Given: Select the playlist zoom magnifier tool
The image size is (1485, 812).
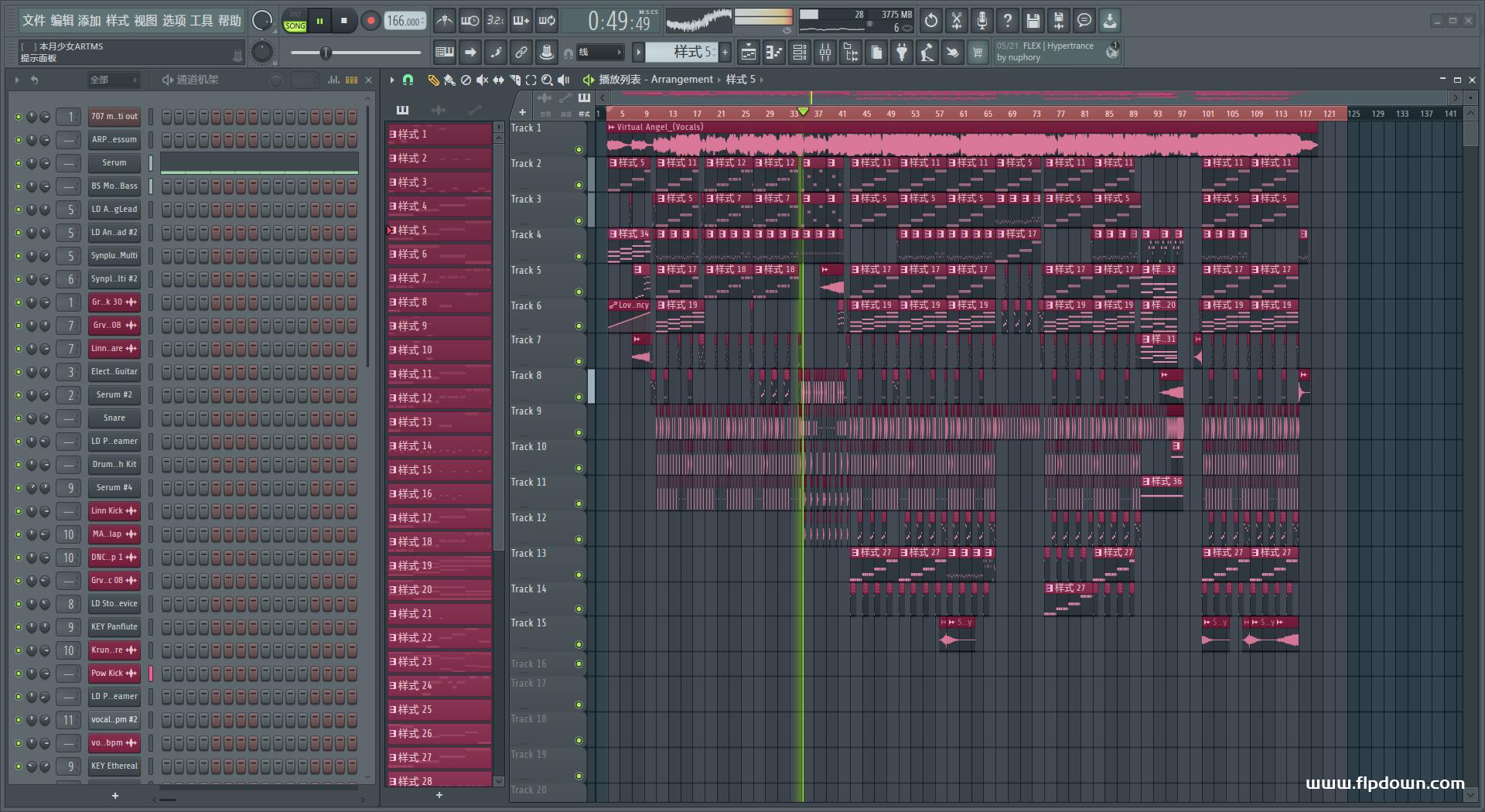Looking at the screenshot, I should click(547, 80).
